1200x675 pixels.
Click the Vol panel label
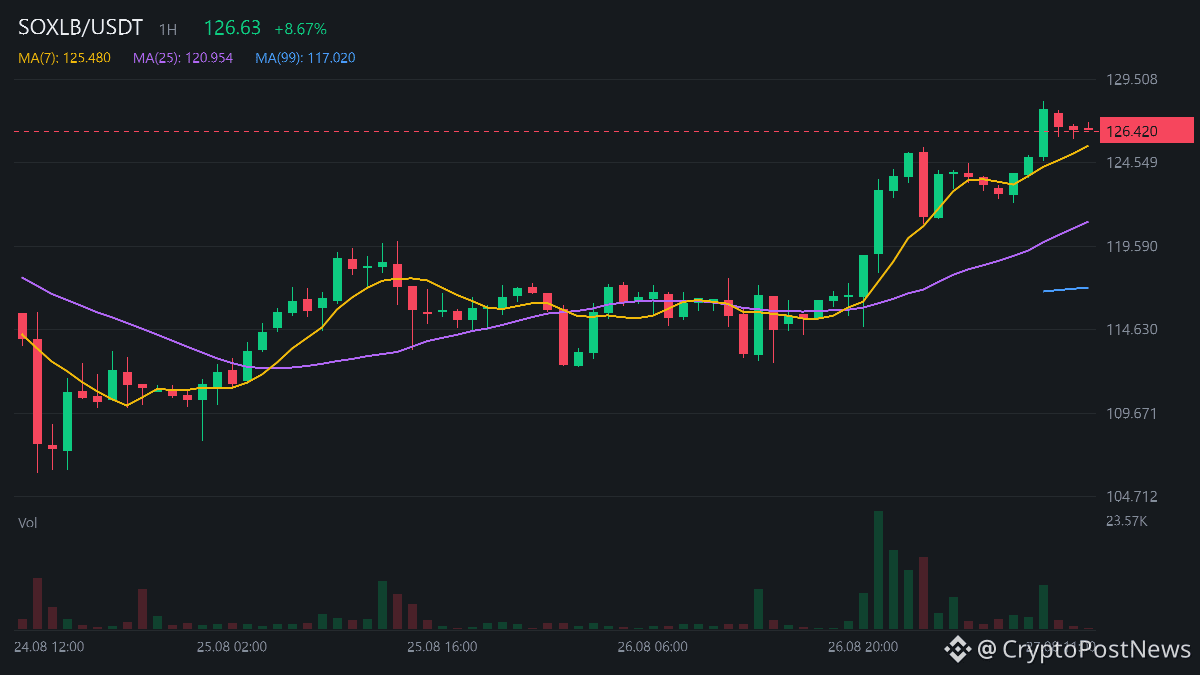click(28, 522)
